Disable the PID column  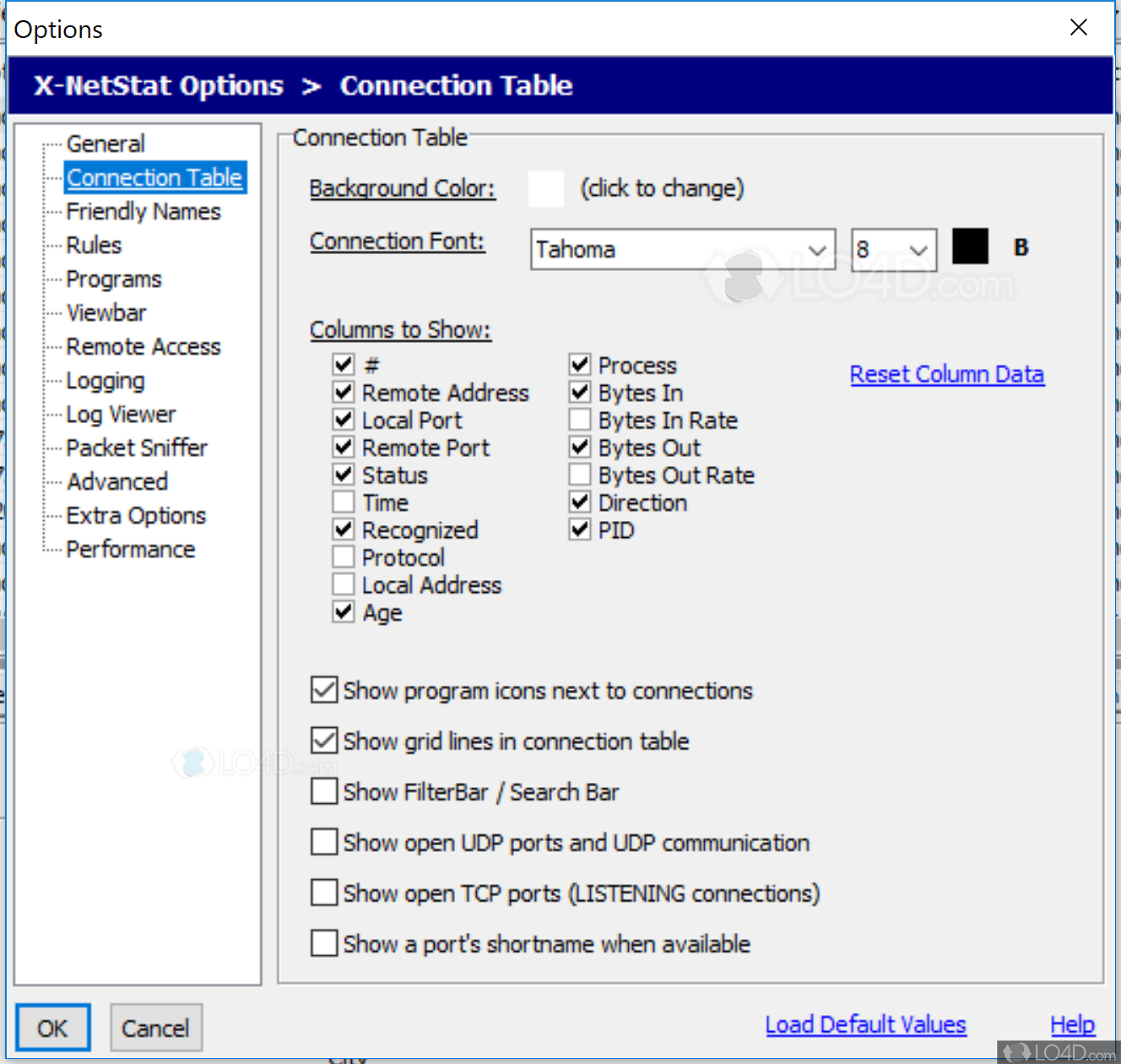coord(579,529)
